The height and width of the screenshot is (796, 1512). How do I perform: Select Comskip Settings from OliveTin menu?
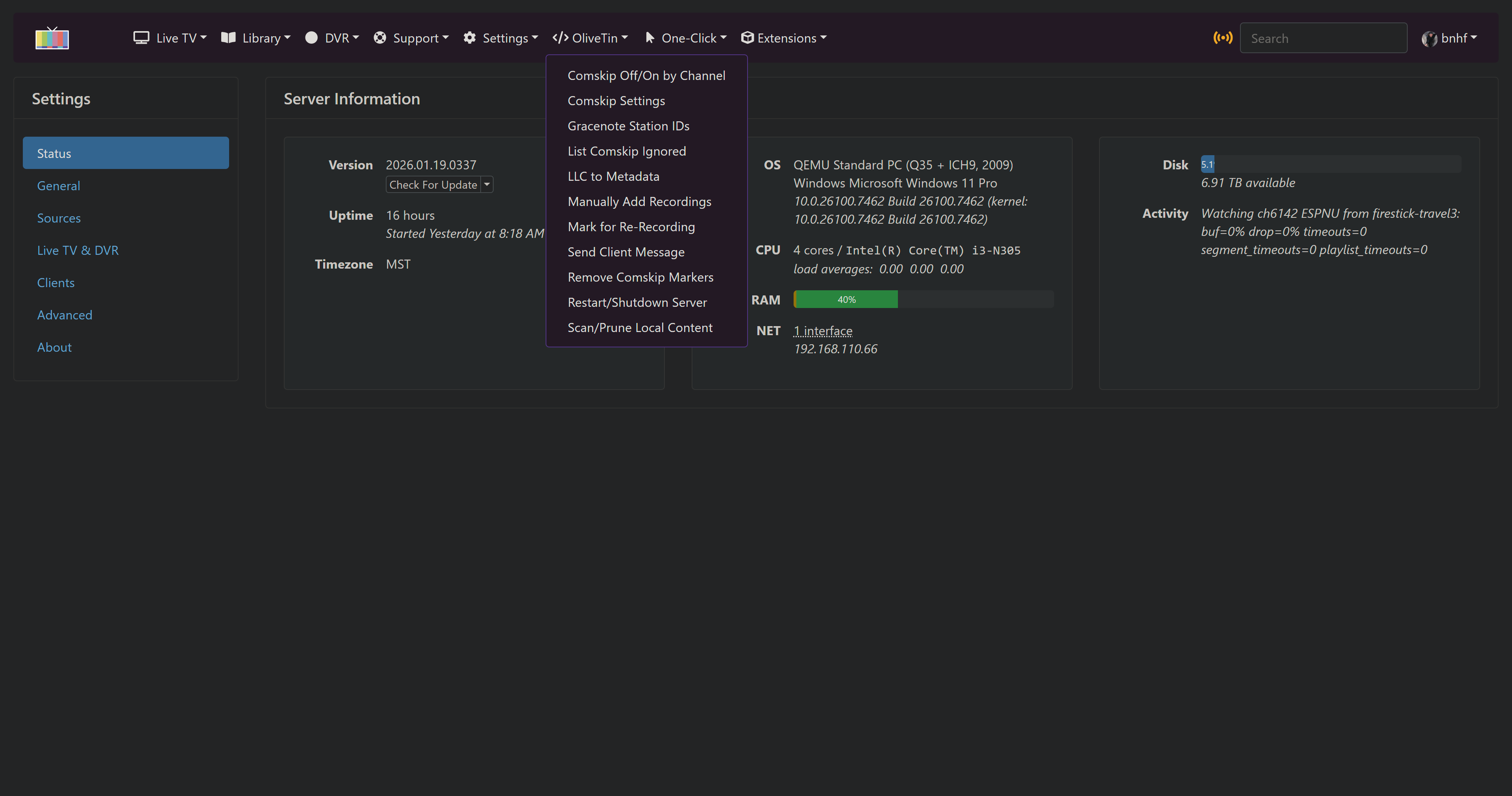coord(616,101)
